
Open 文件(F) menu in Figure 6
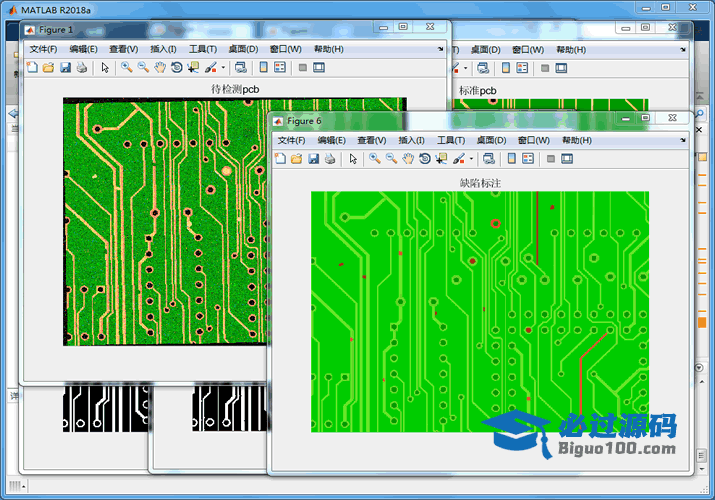[292, 141]
